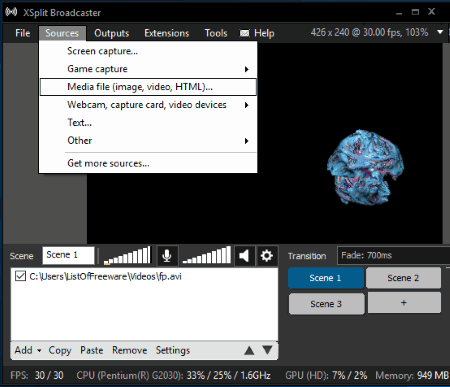Open the Transition Fade: 700ms dropdown

pos(393,256)
